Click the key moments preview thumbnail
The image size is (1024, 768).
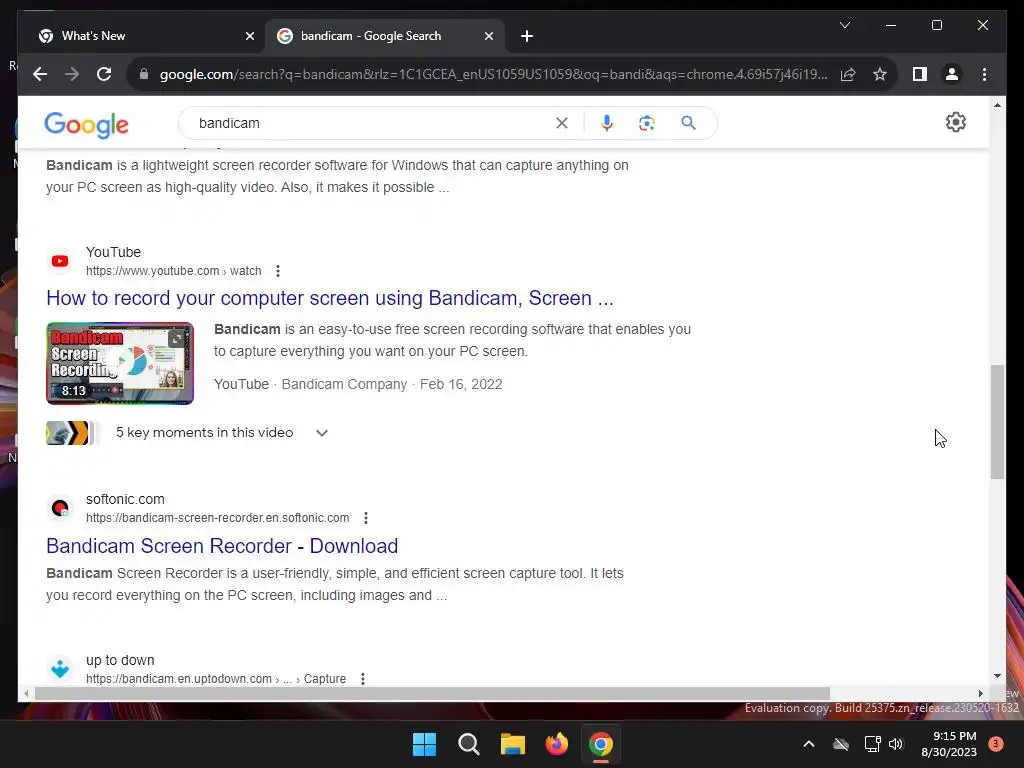coord(72,433)
